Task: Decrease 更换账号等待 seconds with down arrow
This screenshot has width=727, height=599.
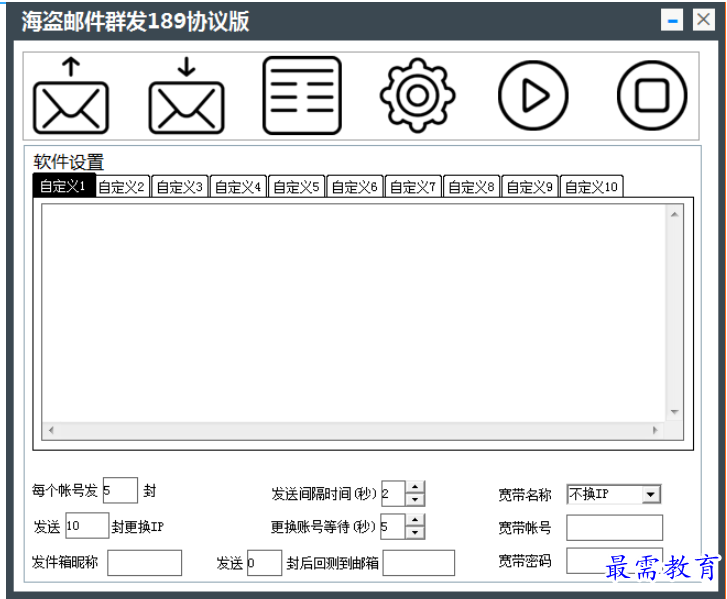Action: coord(415,532)
